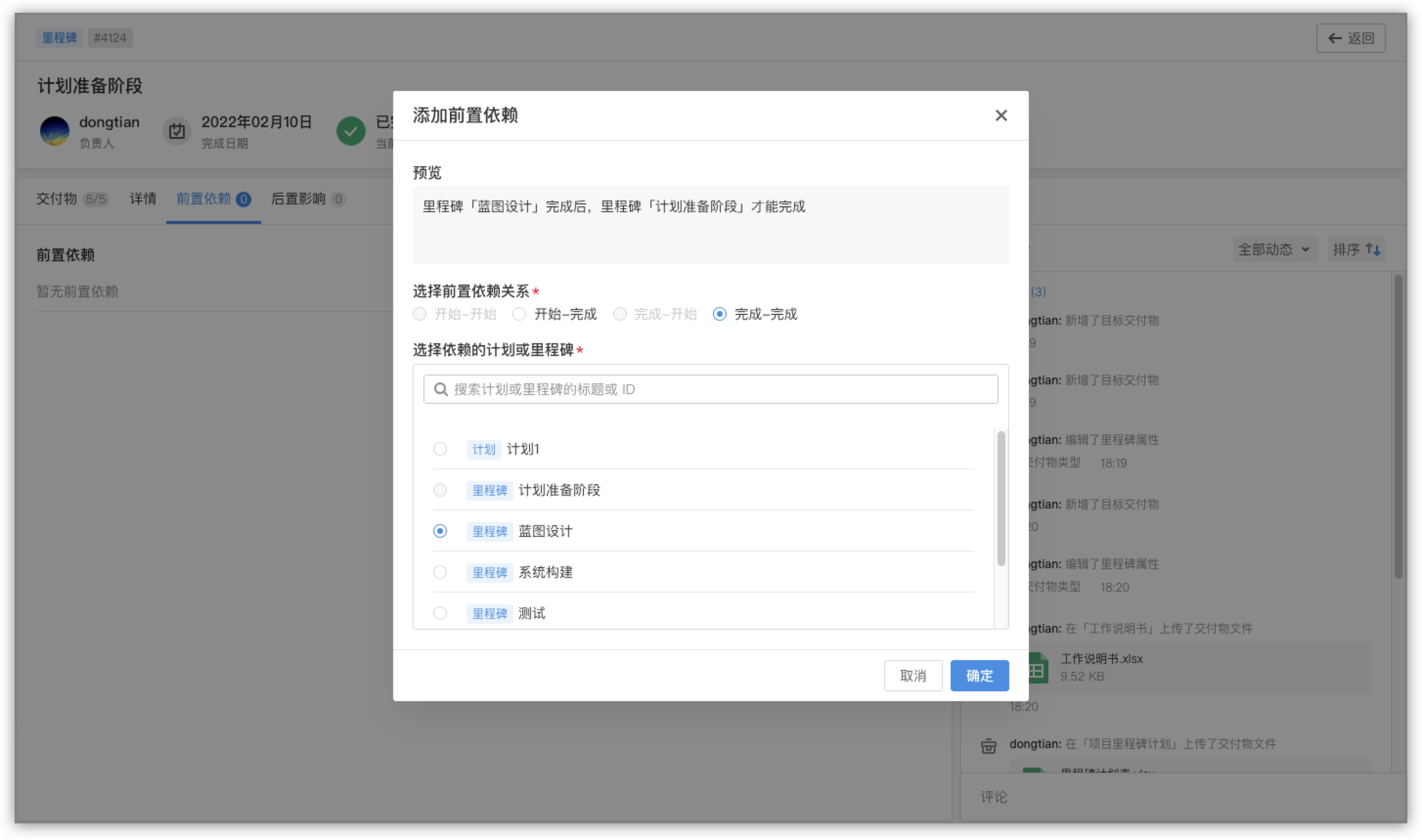
Task: Click the archive box icon next to upload activity
Action: point(988,746)
